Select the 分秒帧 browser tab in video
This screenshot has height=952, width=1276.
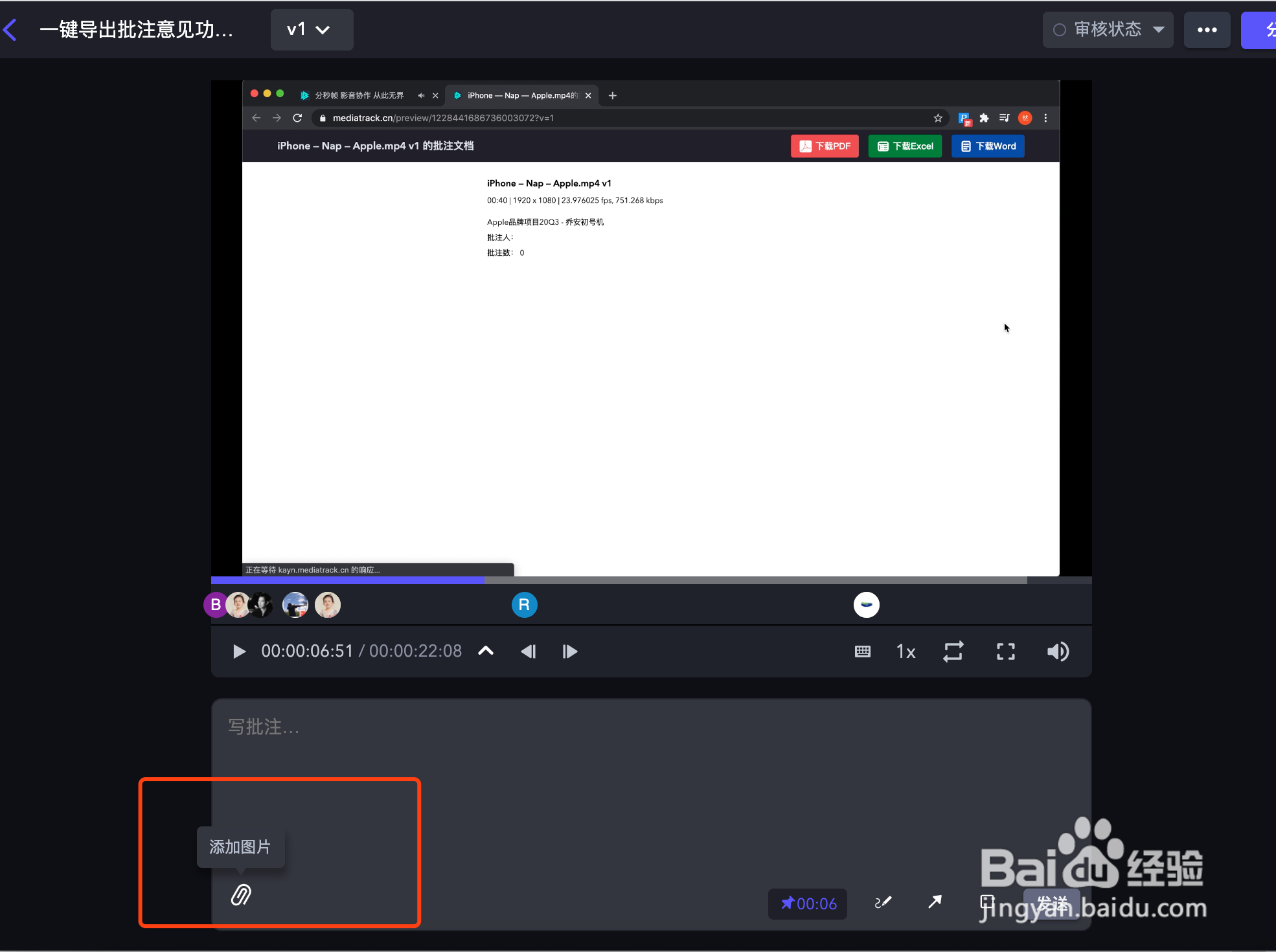[359, 95]
